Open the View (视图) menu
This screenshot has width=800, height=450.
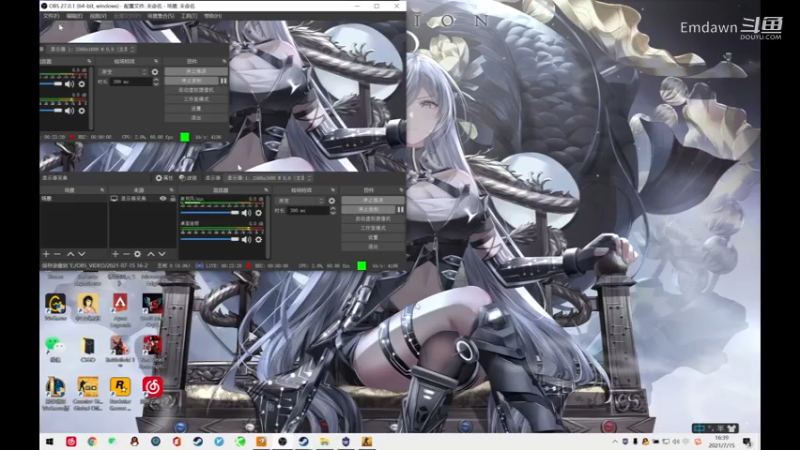point(98,16)
